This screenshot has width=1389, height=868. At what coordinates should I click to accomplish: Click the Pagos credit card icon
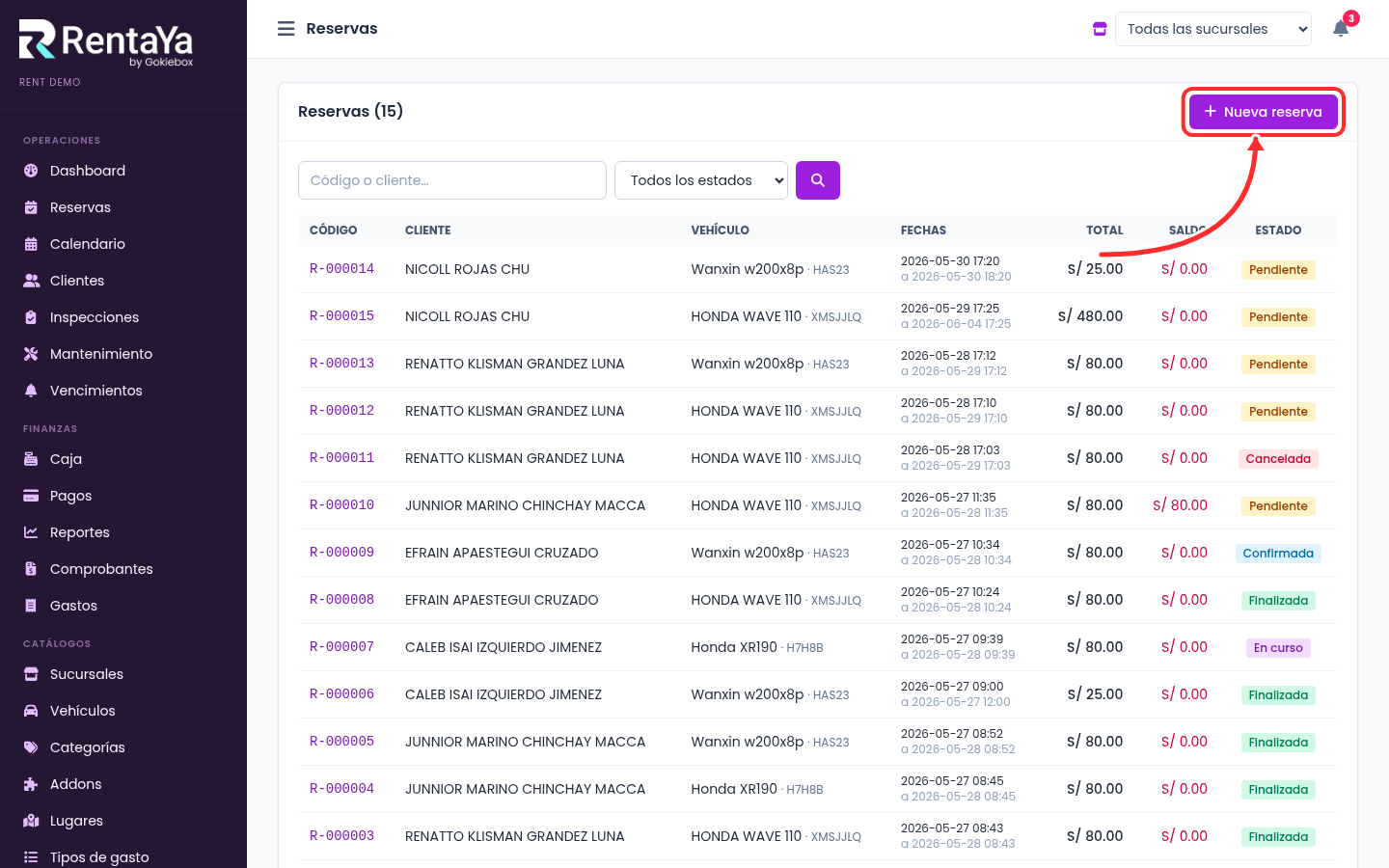pos(31,496)
